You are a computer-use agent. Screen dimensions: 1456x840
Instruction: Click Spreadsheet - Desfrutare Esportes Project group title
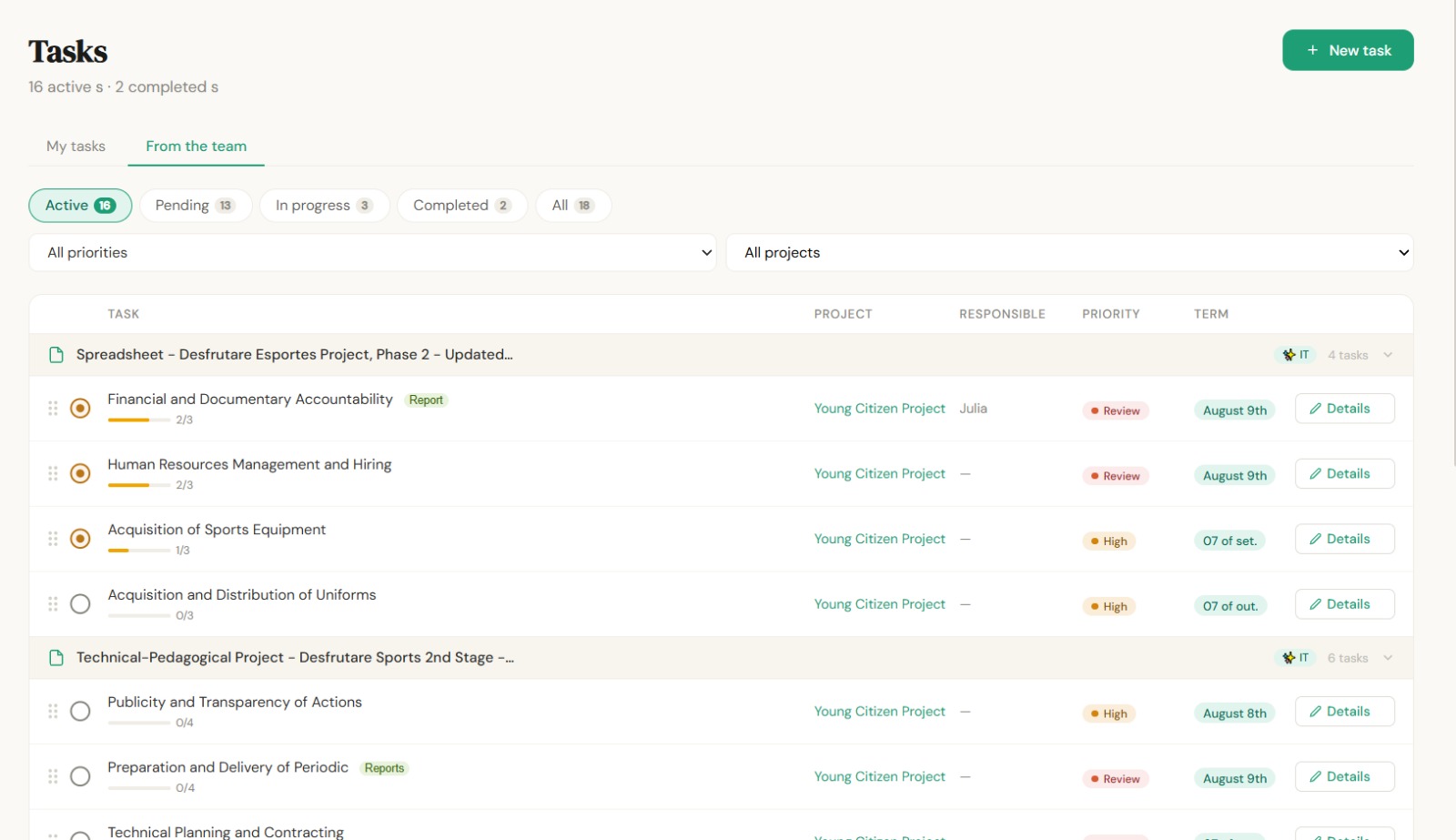point(295,355)
